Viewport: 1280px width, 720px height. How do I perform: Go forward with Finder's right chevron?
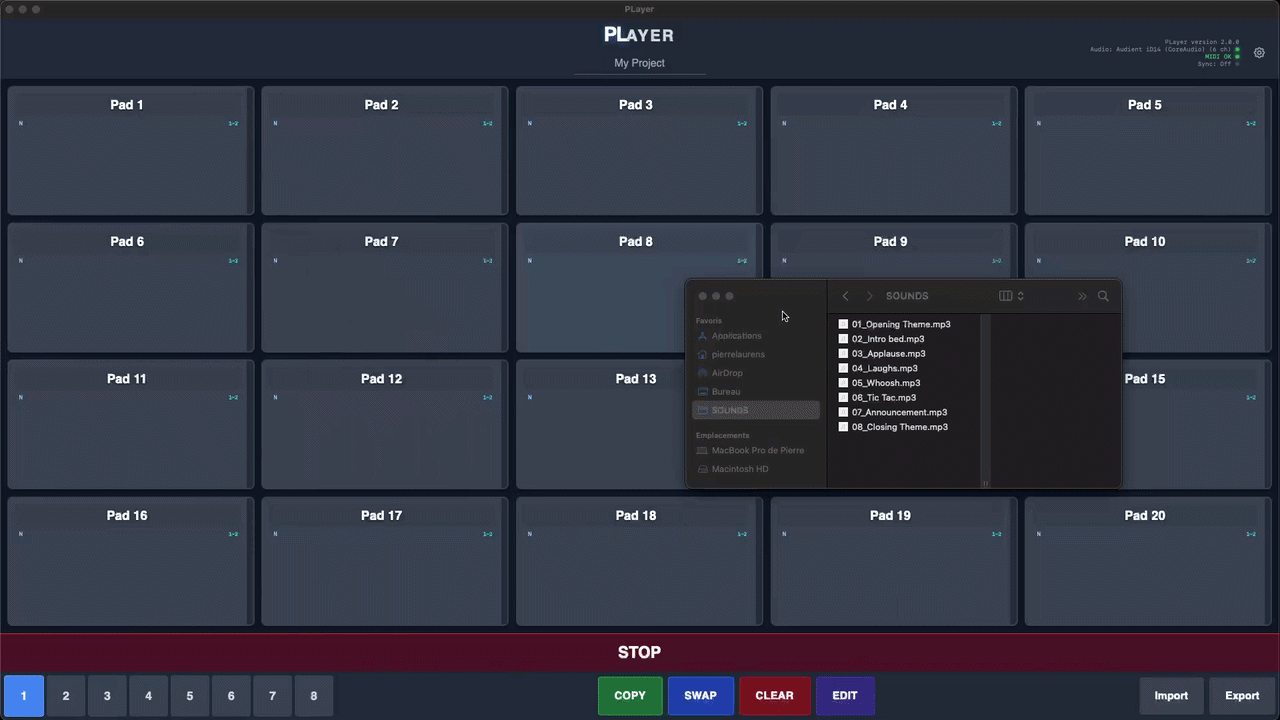click(x=869, y=296)
